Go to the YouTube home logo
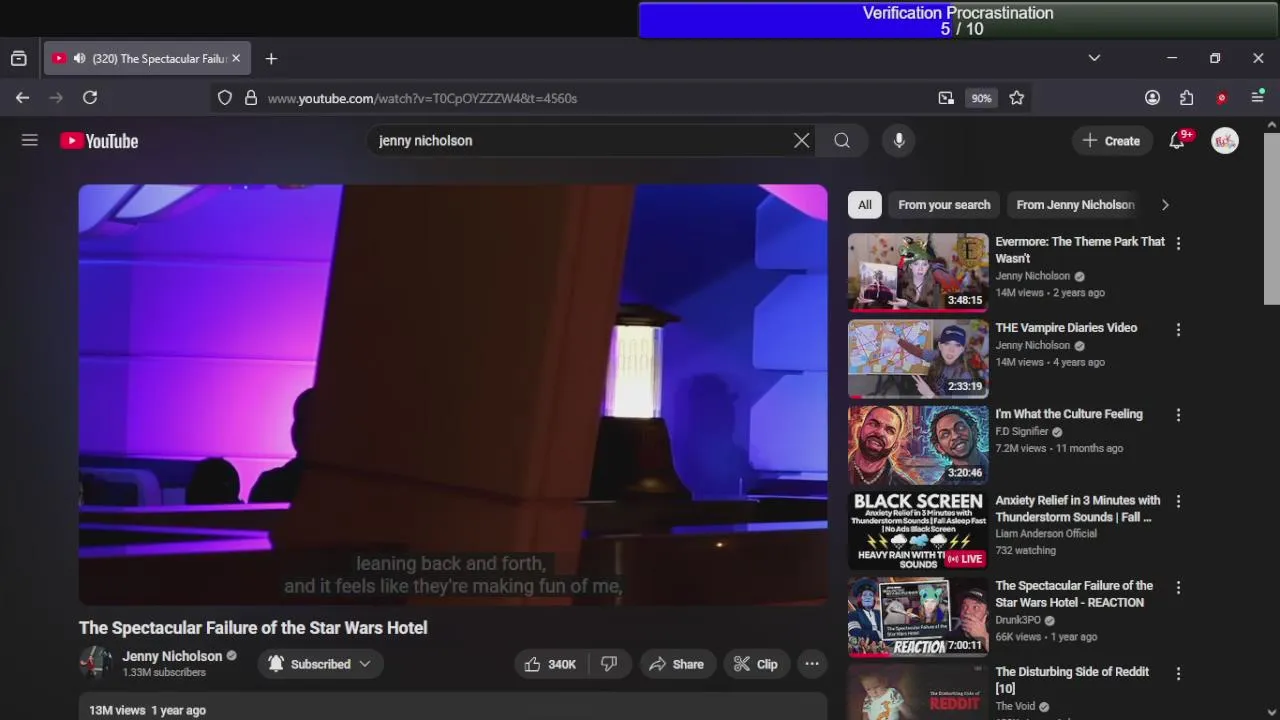 point(99,141)
